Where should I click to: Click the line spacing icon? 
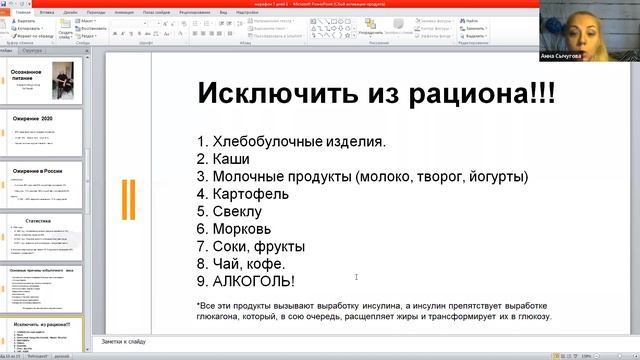click(240, 23)
